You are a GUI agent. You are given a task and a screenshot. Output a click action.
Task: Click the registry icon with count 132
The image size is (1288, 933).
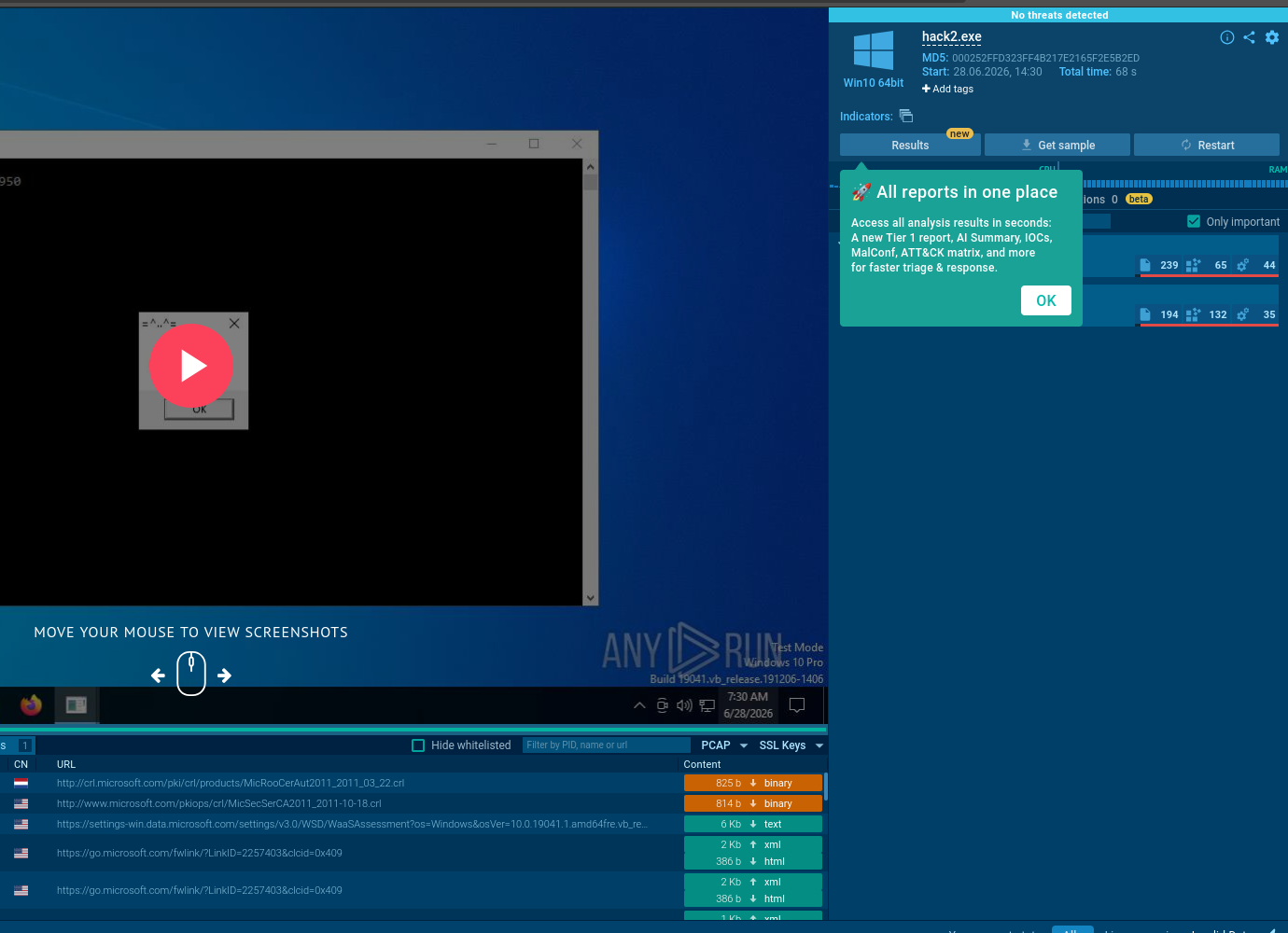(x=1193, y=314)
